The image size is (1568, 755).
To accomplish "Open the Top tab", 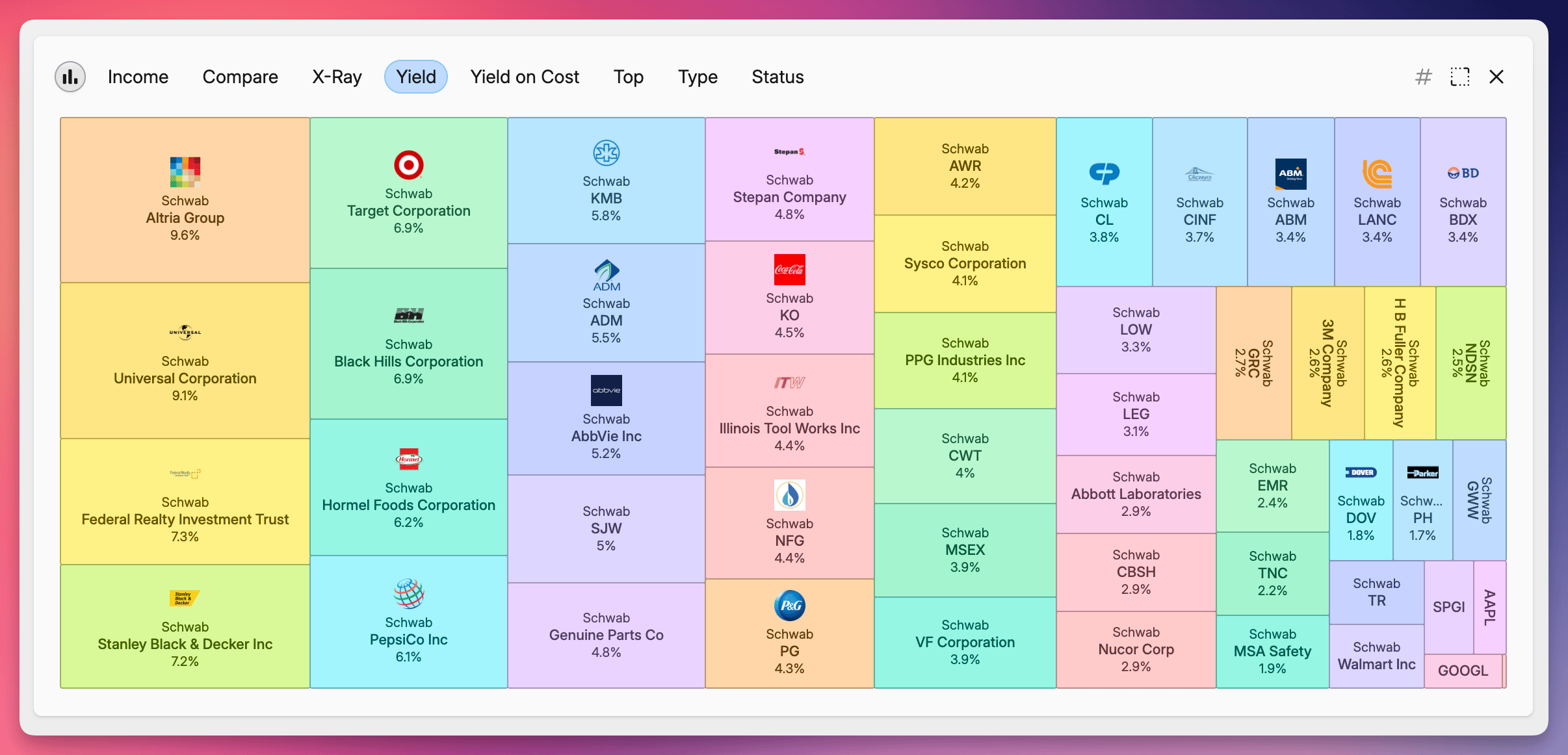I will 629,77.
